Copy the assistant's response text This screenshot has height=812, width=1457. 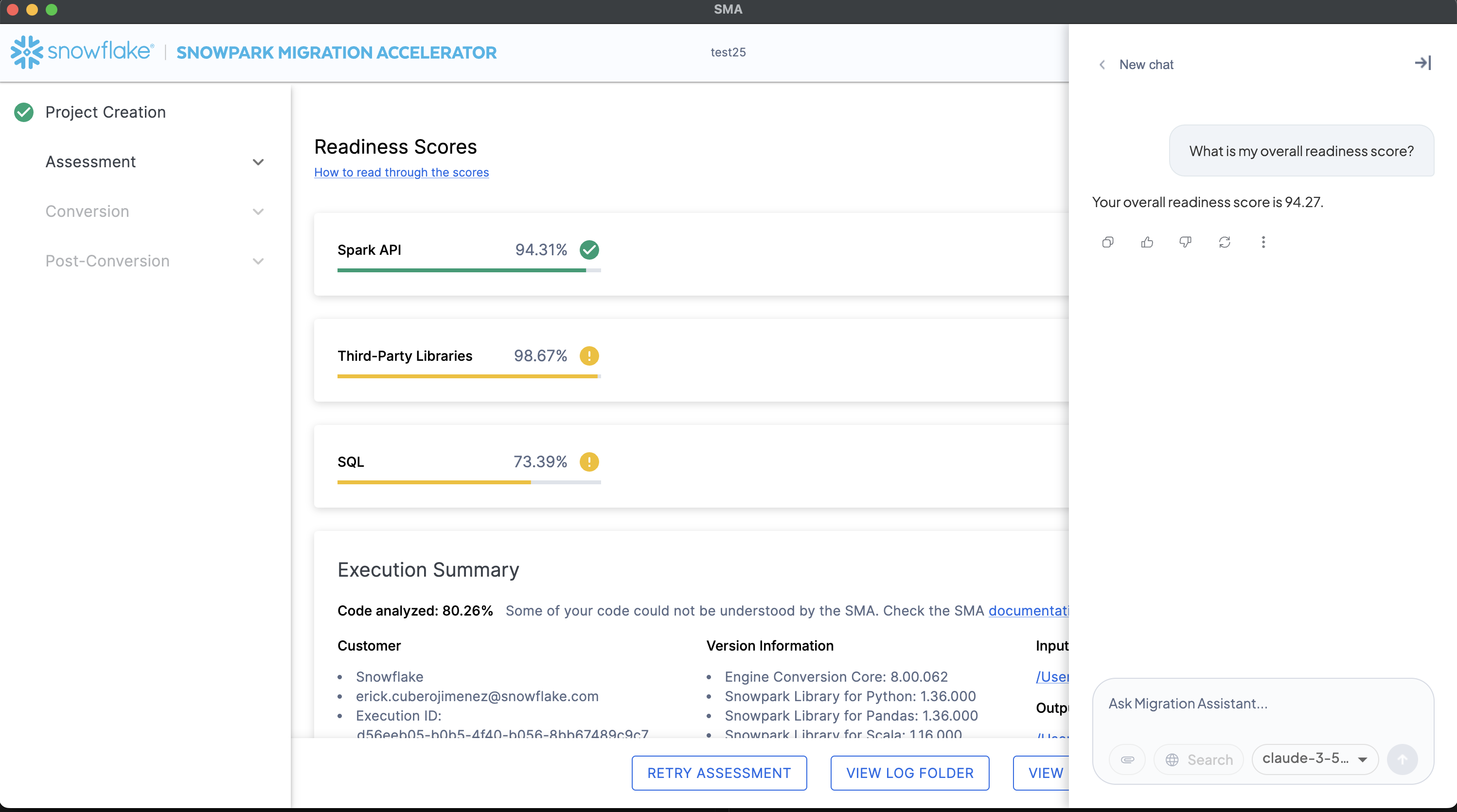(x=1107, y=243)
